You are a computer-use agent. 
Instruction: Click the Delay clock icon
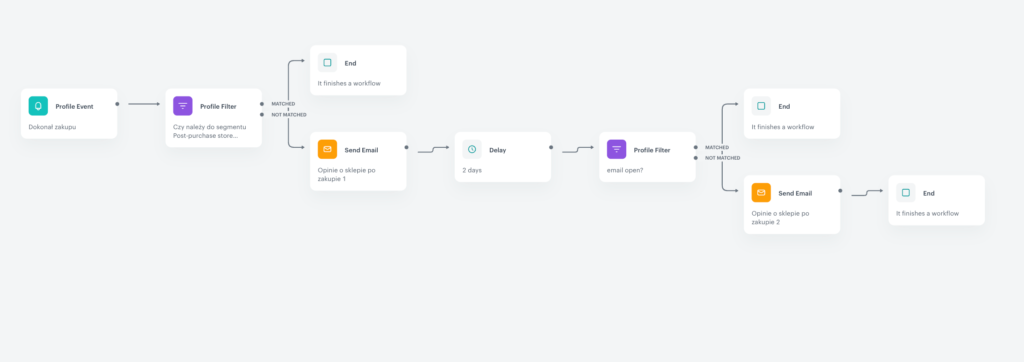(x=472, y=150)
